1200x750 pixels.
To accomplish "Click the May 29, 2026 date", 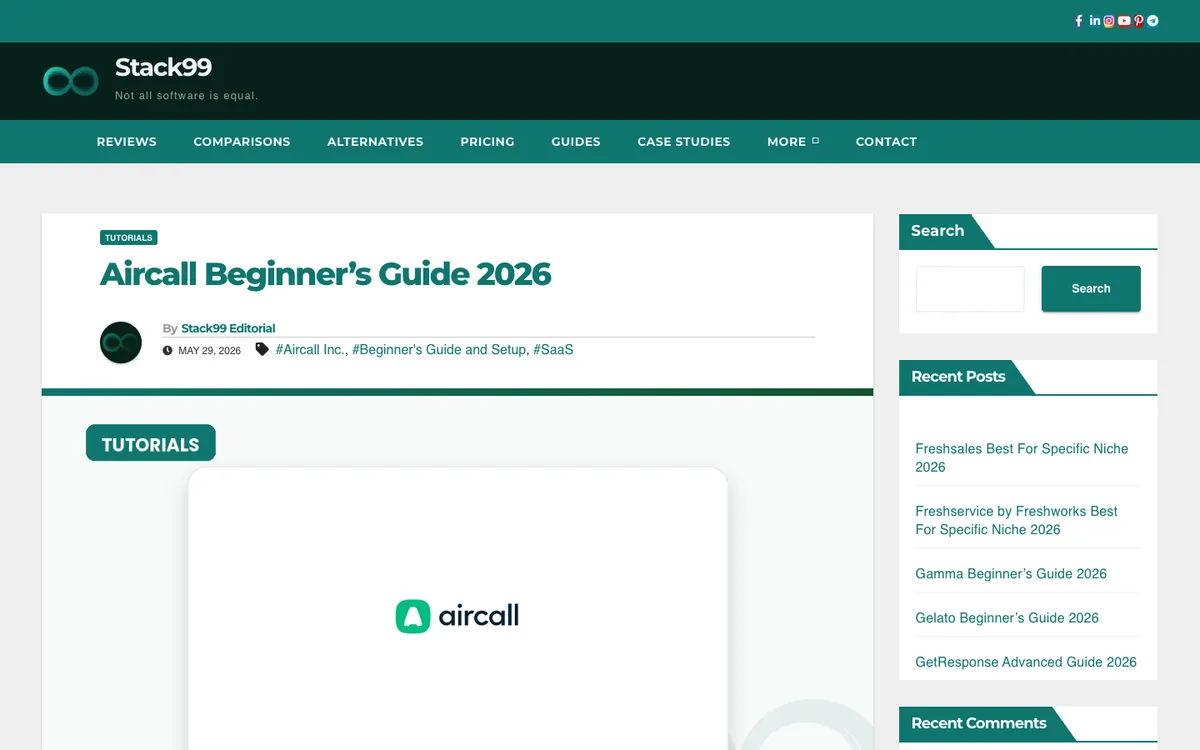I will coord(209,351).
